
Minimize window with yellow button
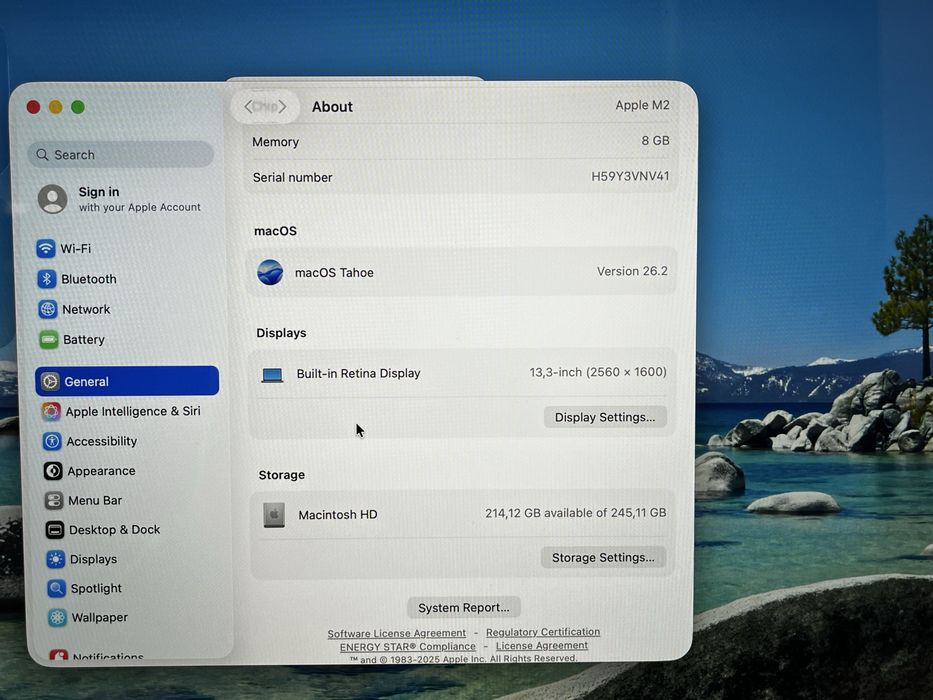(x=55, y=107)
